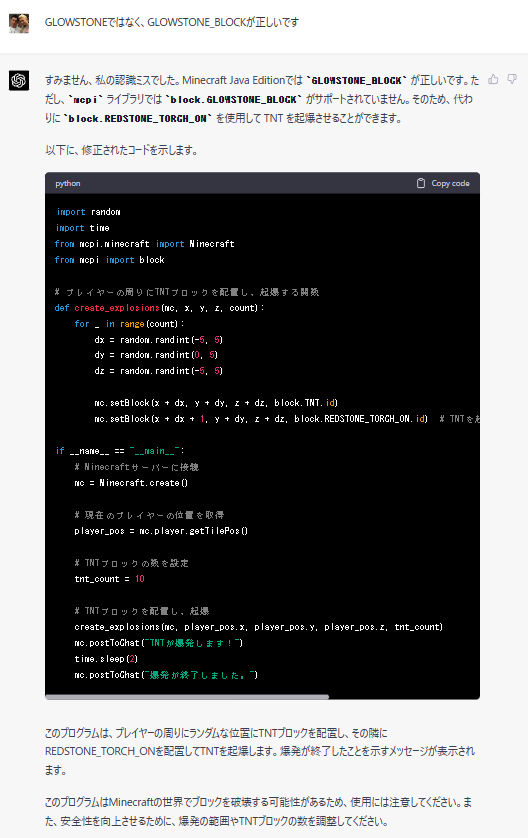Viewport: 528px width, 838px height.
Task: Click the 'dz = random.randint(-5, 5)' line
Action: coord(159,371)
